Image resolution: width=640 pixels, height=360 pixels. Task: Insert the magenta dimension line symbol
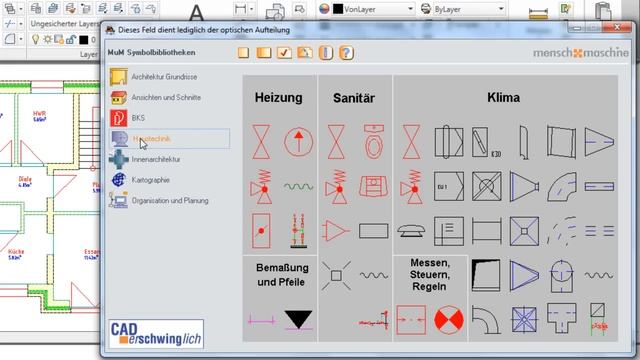coord(261,320)
